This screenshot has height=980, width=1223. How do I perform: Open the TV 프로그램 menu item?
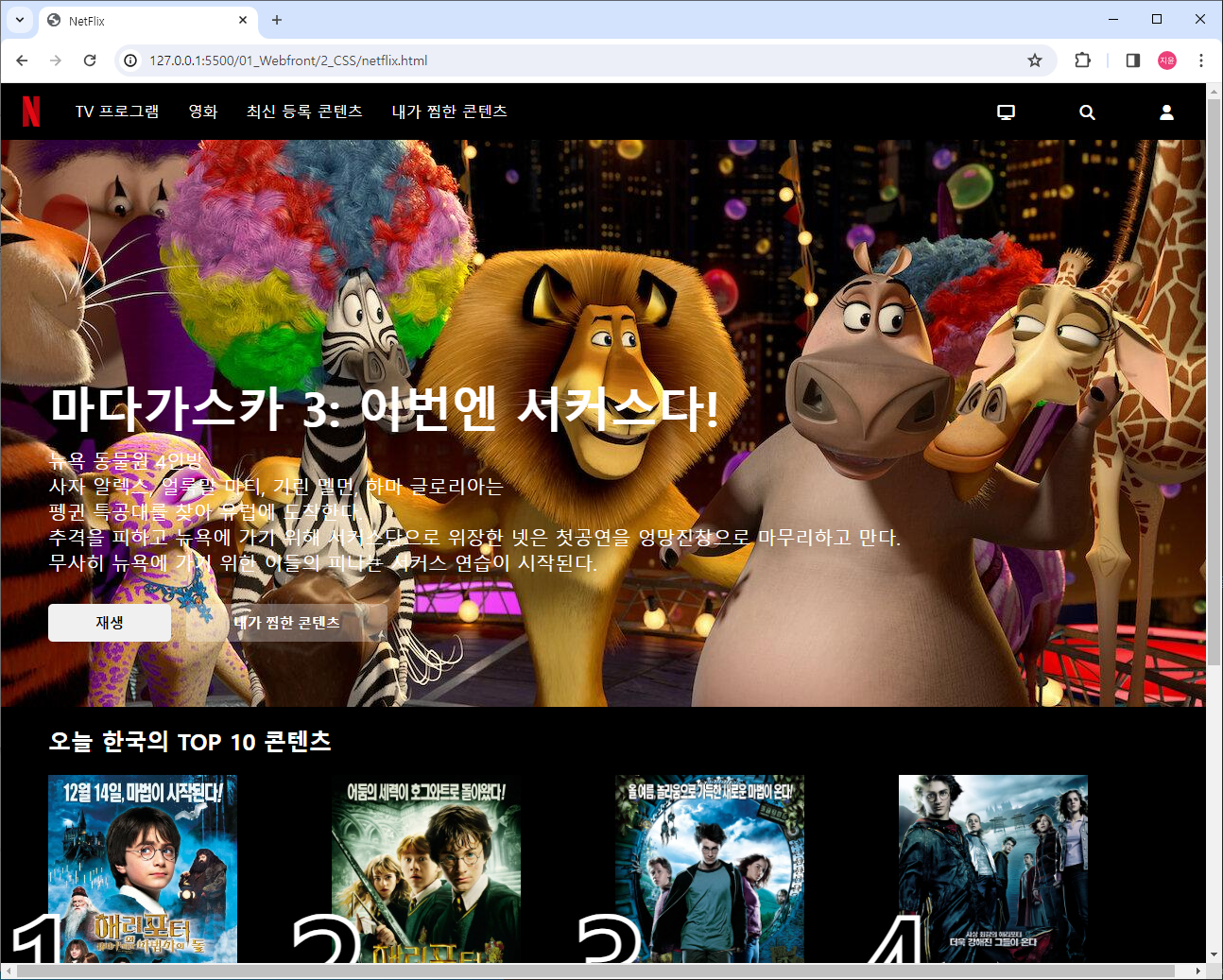coord(117,112)
